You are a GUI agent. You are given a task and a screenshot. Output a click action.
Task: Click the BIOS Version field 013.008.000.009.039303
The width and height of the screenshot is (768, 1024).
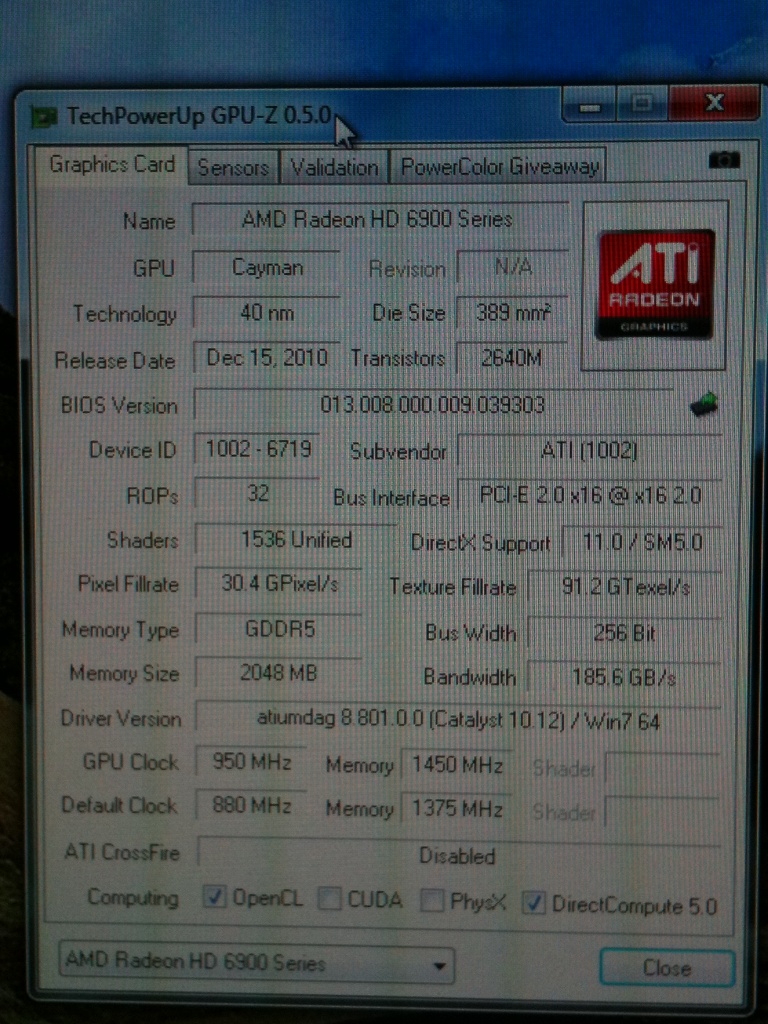[433, 406]
